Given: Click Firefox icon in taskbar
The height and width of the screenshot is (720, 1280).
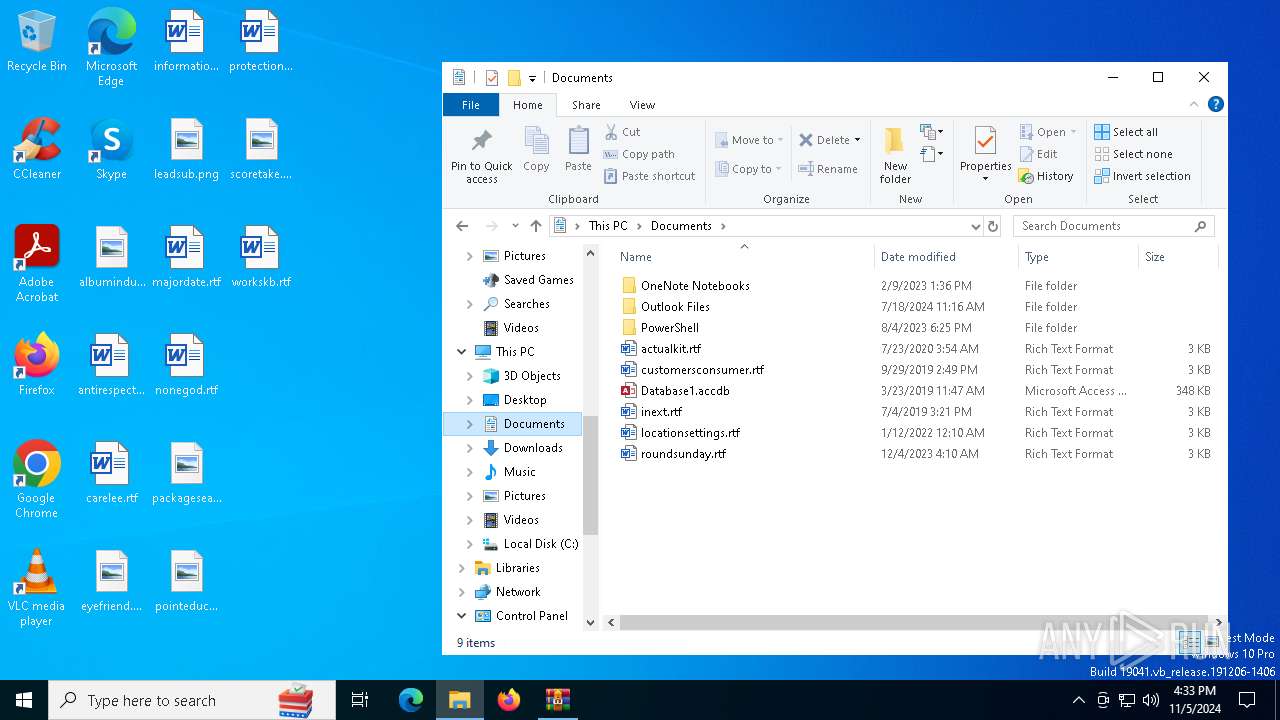Looking at the screenshot, I should point(509,700).
